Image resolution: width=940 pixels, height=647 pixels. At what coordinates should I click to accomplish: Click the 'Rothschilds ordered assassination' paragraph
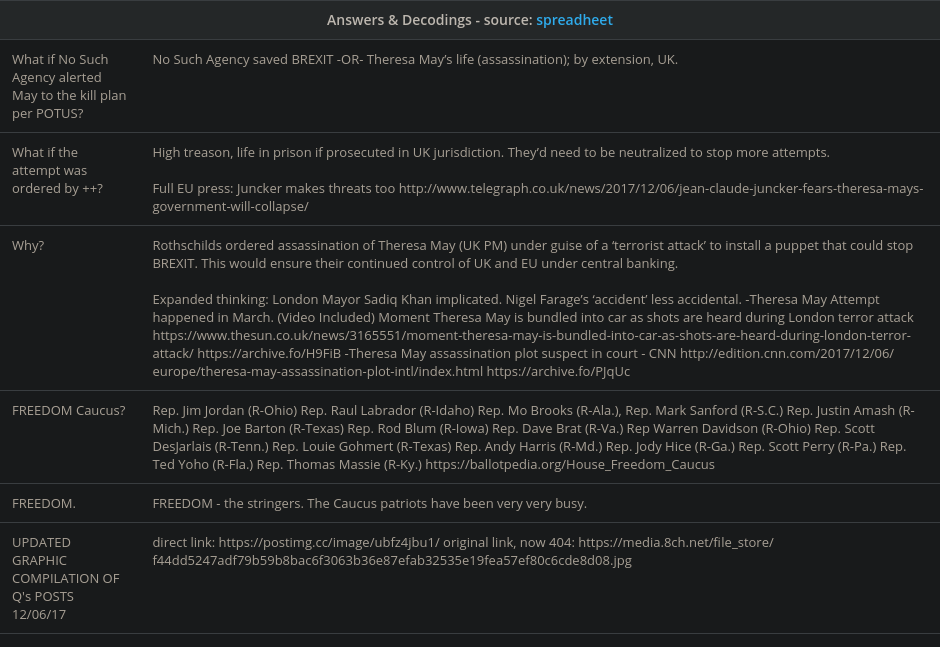pos(532,255)
